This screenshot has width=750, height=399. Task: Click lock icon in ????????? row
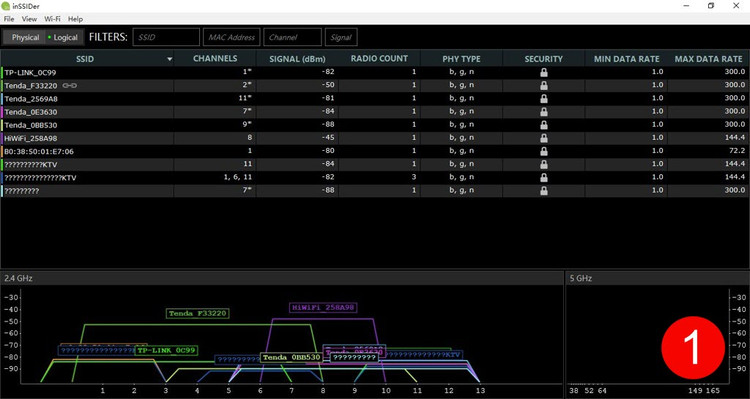[x=544, y=191]
